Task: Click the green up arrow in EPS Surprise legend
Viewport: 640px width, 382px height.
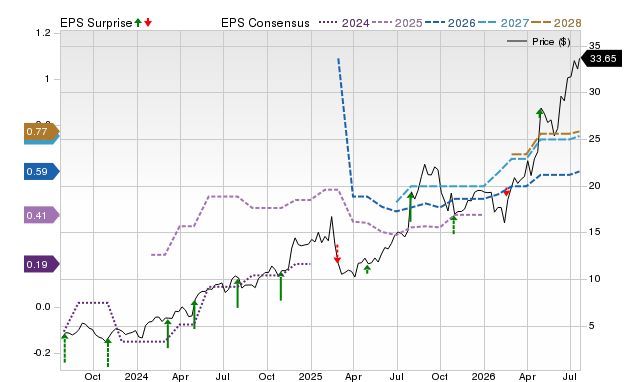Action: pos(138,22)
